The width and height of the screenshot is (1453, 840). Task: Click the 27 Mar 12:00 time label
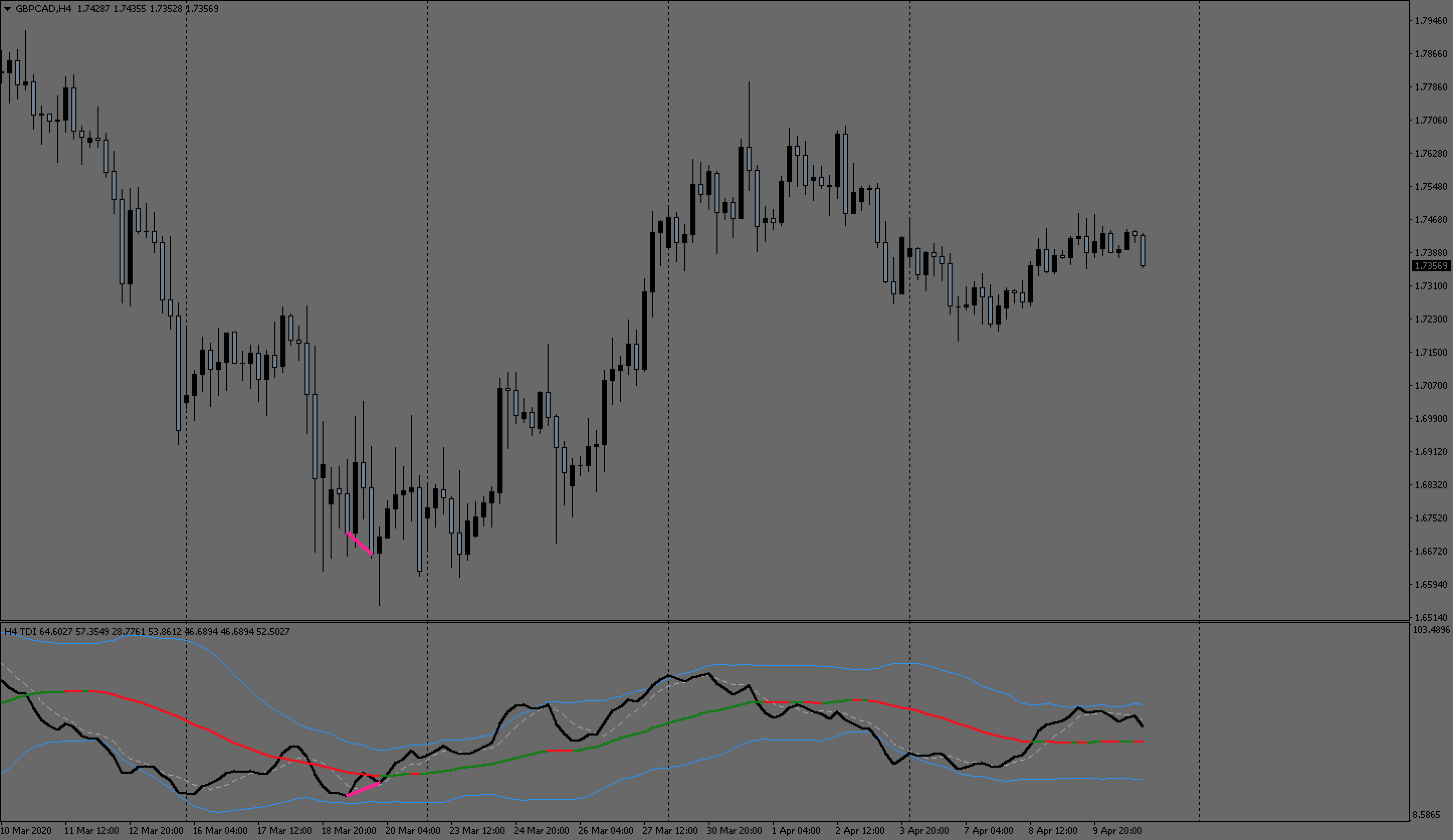[x=669, y=831]
